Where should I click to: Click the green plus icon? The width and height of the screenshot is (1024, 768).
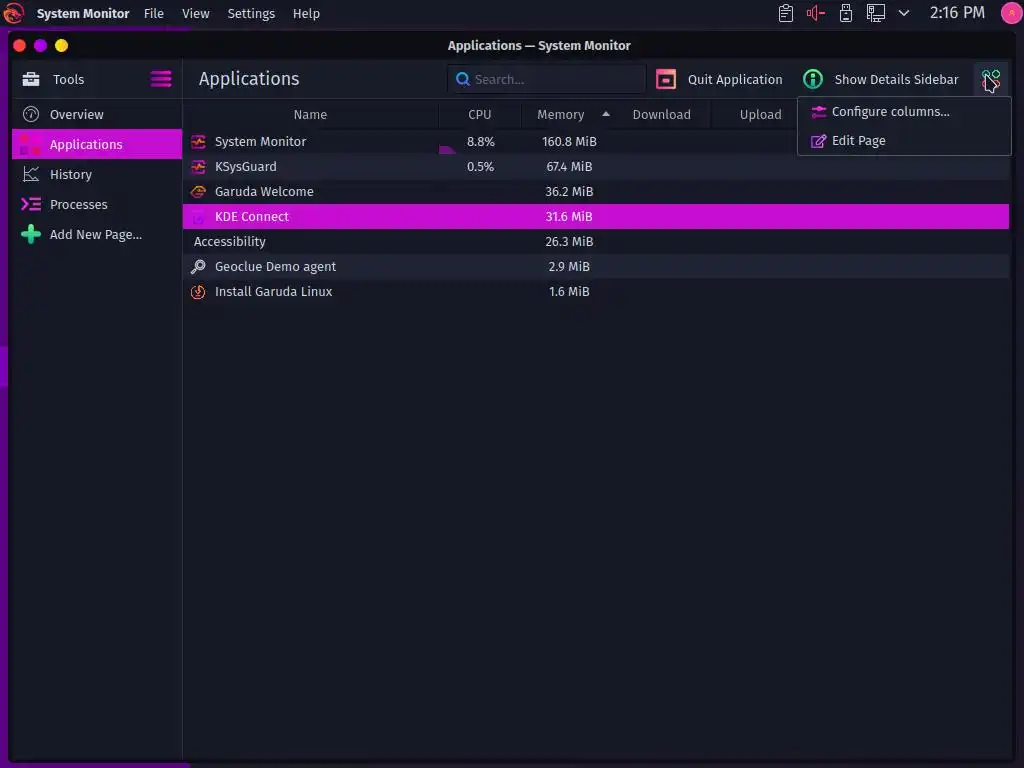coord(31,234)
